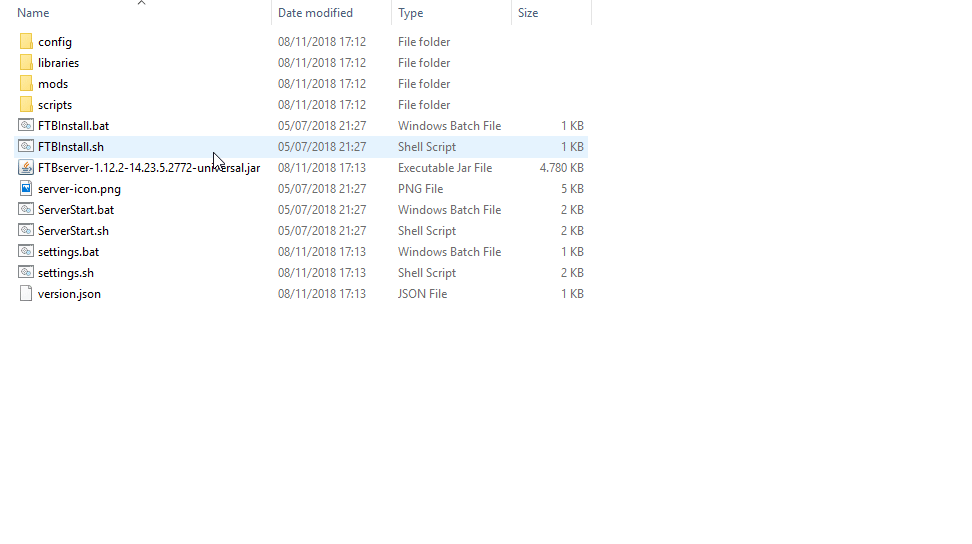Viewport: 972px width, 544px height.
Task: Click the 4.780 KB size cell
Action: point(561,168)
